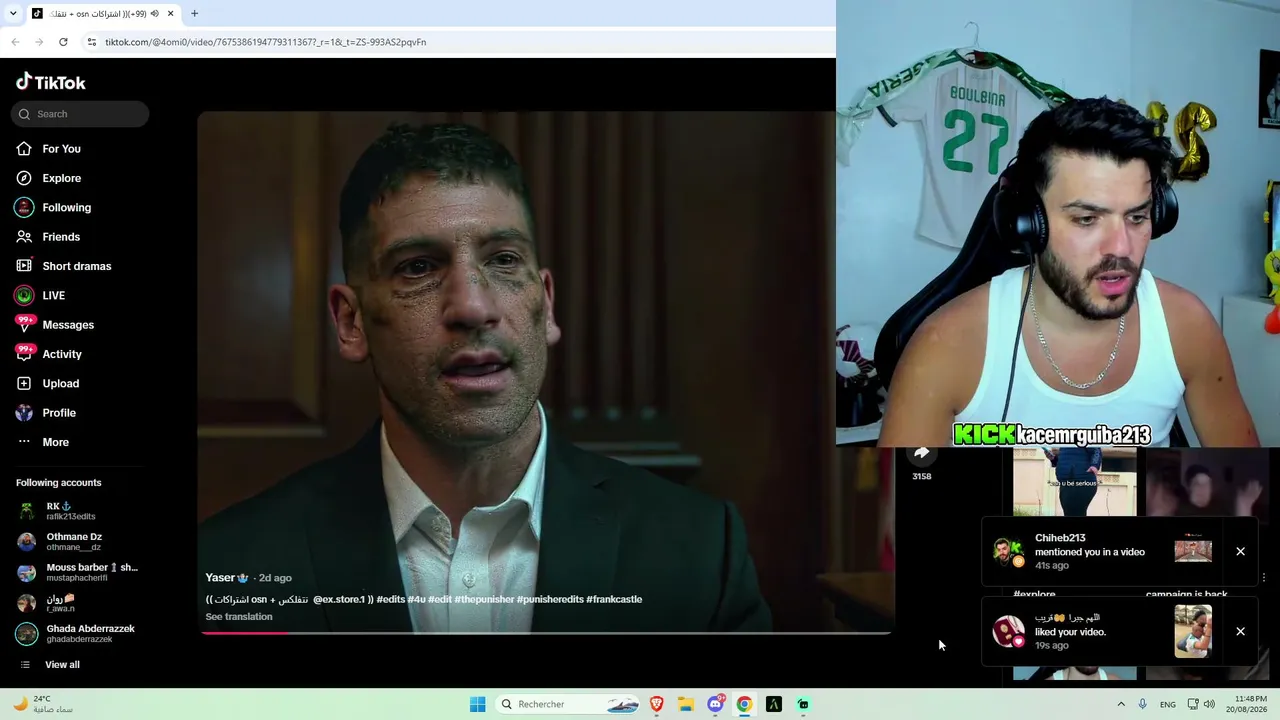
Task: Open the #punisheredits hashtag
Action: pos(550,599)
